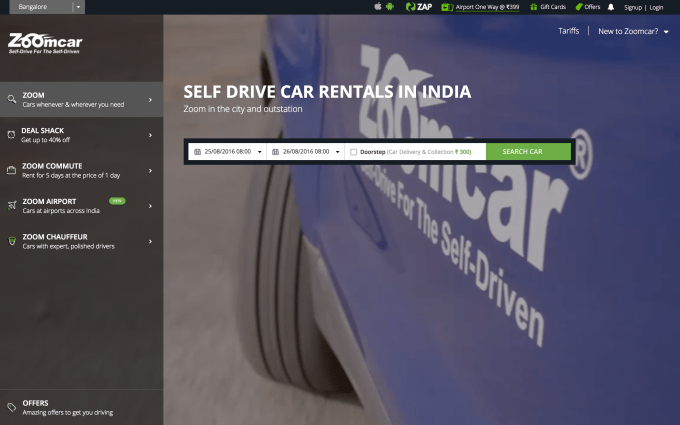Select the ZOOM sidebar menu title
The image size is (680, 425).
click(33, 95)
